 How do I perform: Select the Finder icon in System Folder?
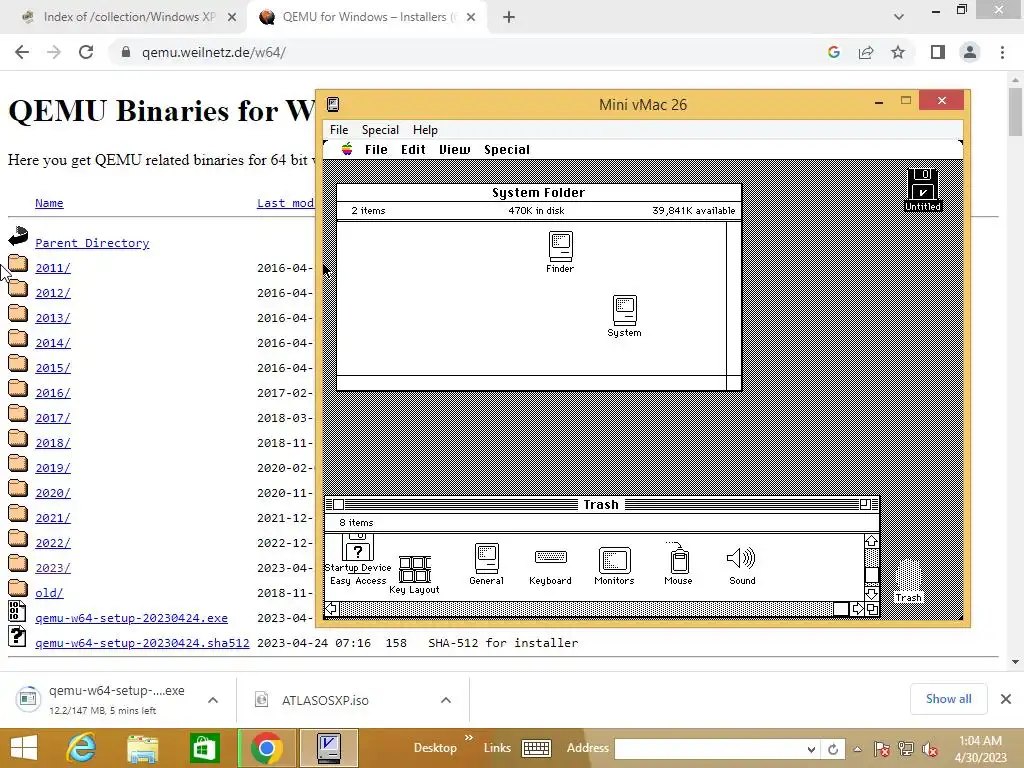(560, 247)
